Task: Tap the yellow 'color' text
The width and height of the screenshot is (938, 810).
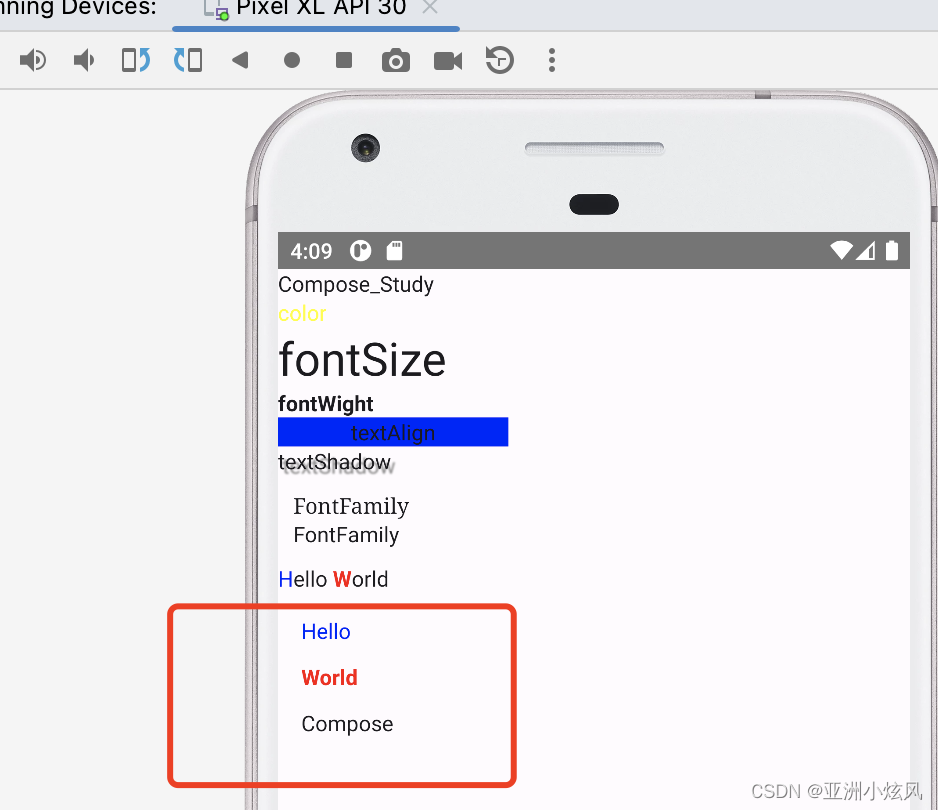Action: 302,313
